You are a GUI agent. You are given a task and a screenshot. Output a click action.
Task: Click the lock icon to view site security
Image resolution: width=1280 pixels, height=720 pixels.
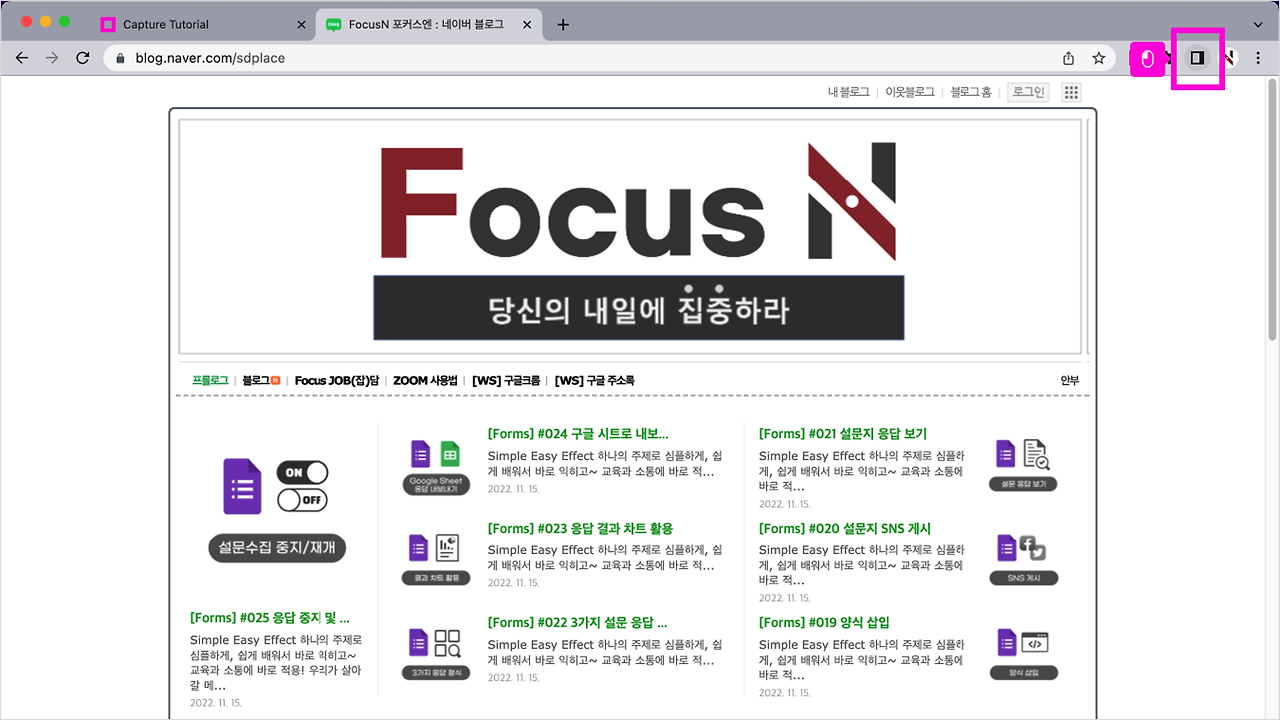pos(120,57)
